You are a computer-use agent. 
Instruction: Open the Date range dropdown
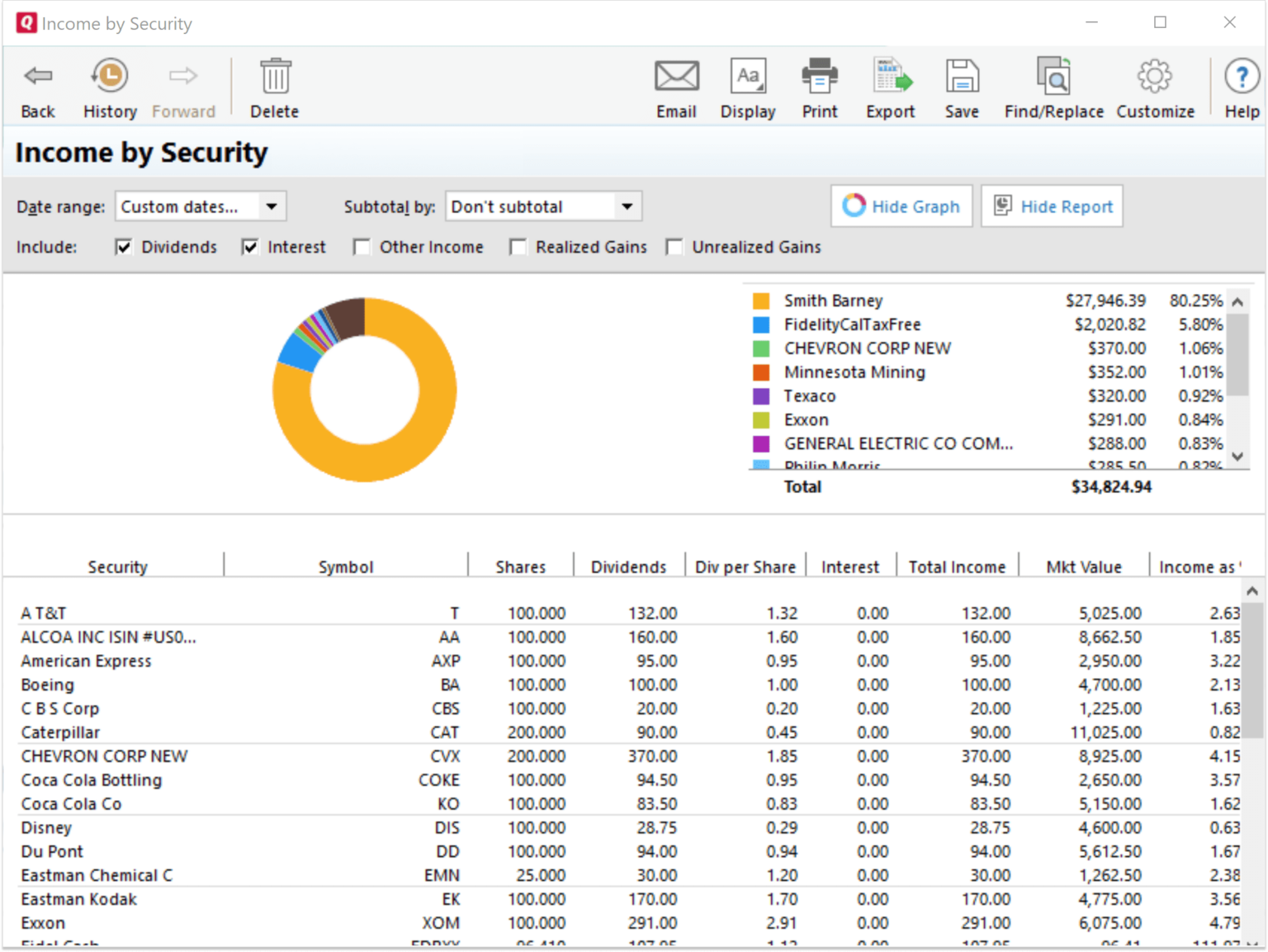point(272,206)
